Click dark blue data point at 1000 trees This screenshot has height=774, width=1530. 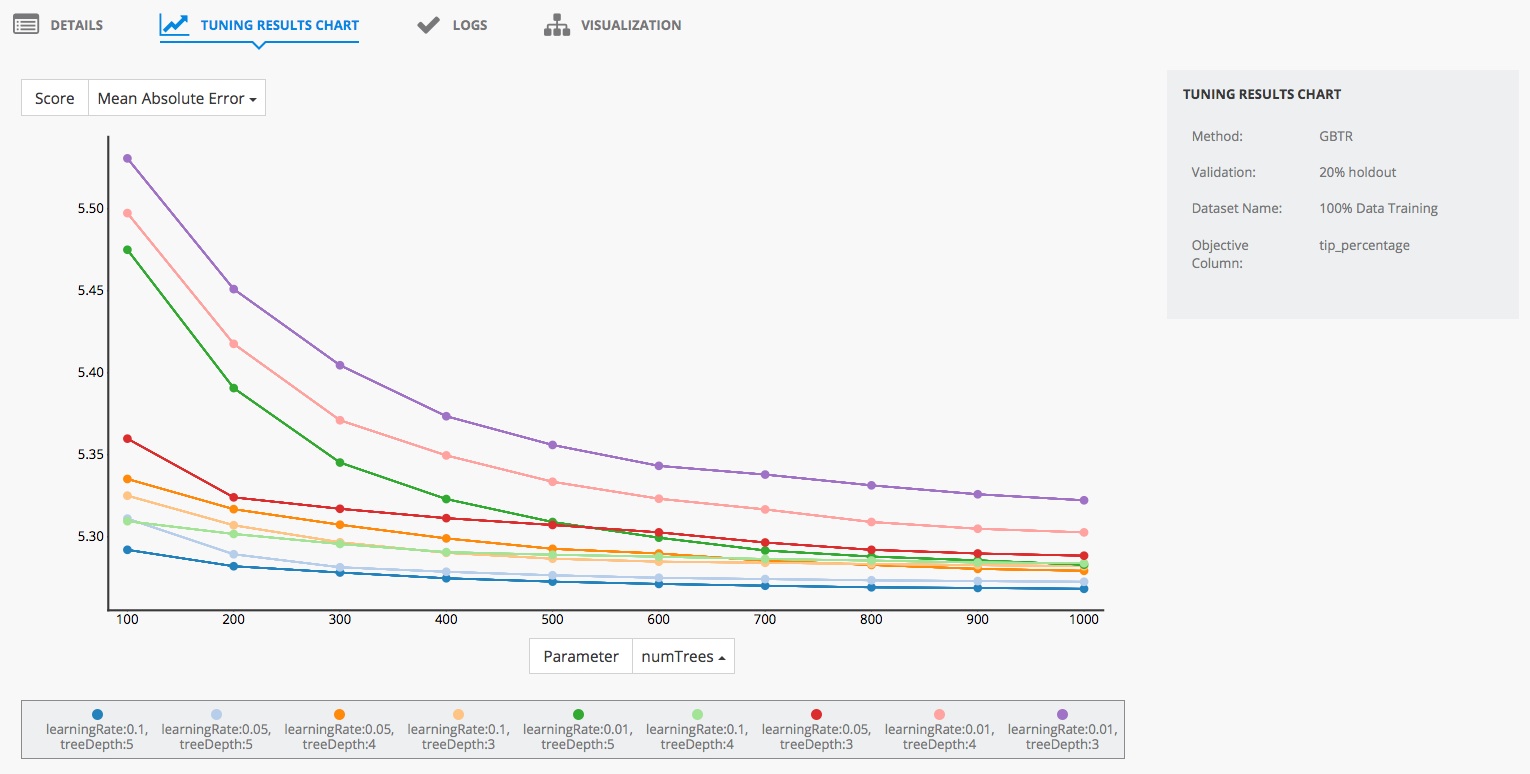point(1083,589)
